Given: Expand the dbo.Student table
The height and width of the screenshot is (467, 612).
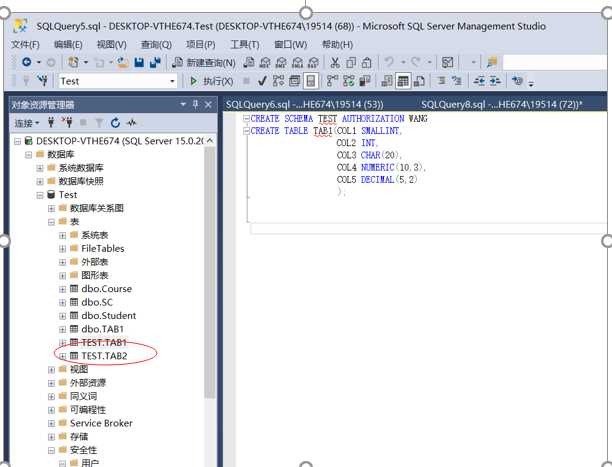Looking at the screenshot, I should tap(62, 316).
